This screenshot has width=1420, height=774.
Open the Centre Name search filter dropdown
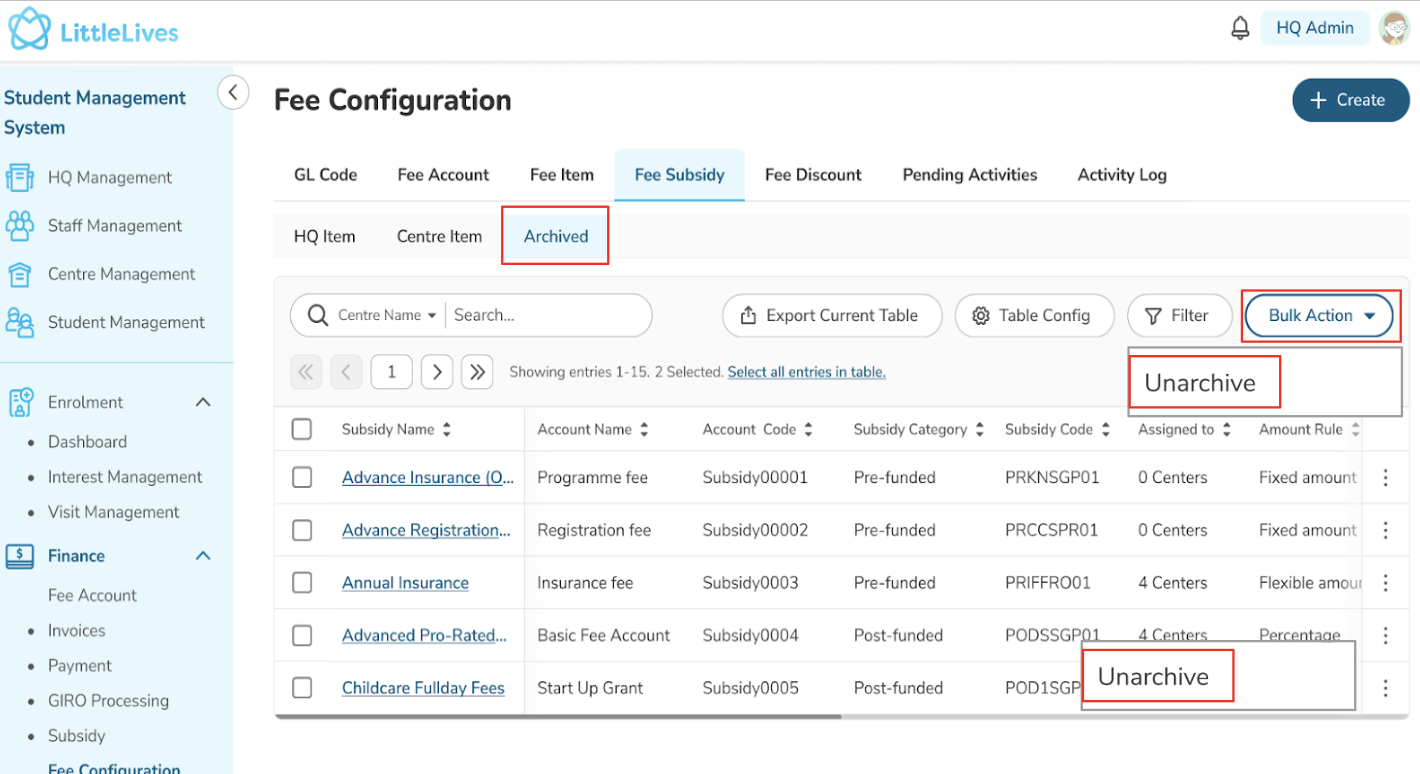tap(387, 316)
